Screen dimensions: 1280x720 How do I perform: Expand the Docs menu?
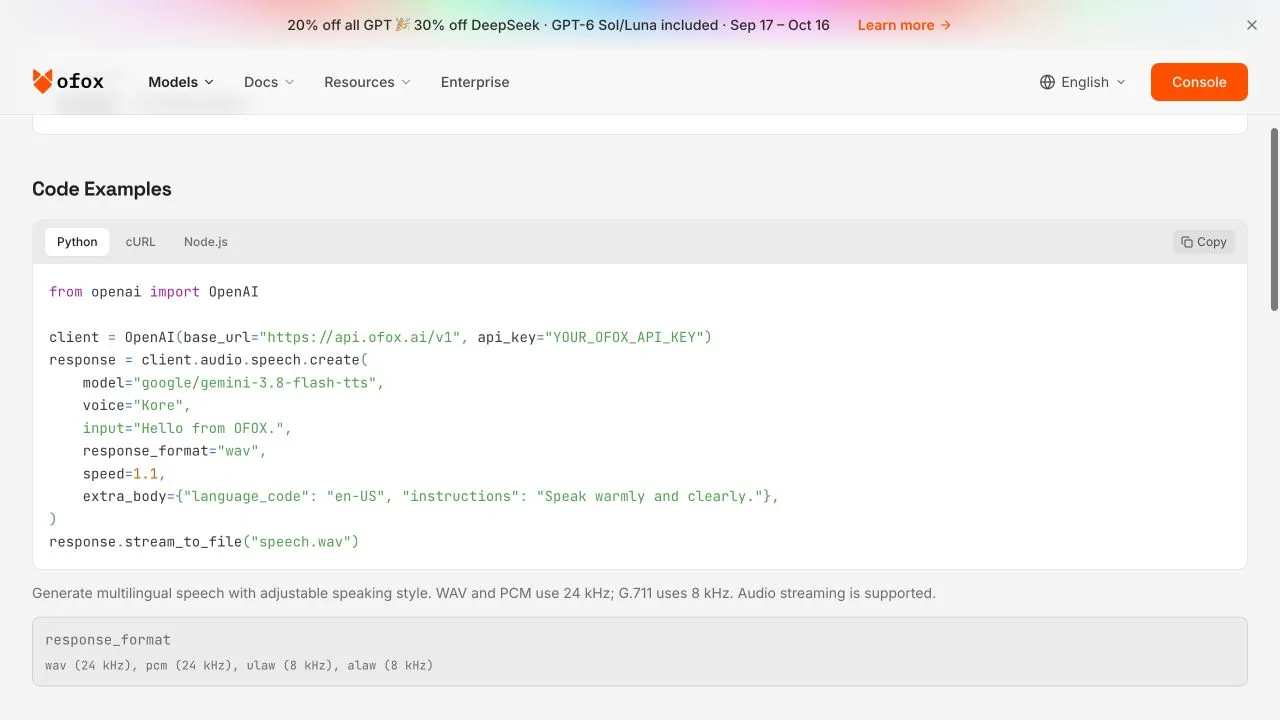269,82
